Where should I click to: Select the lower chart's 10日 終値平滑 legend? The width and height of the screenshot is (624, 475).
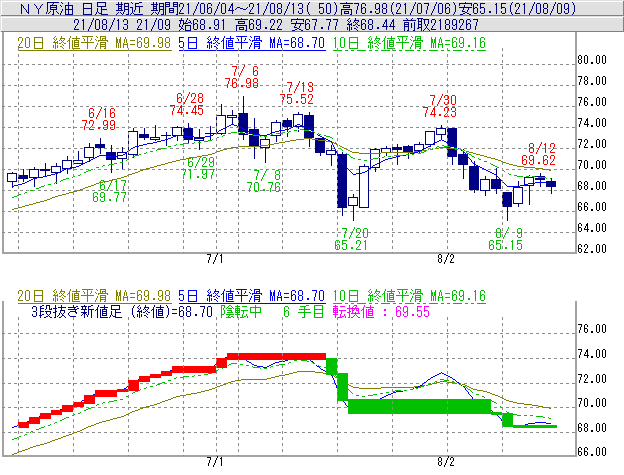click(x=409, y=296)
